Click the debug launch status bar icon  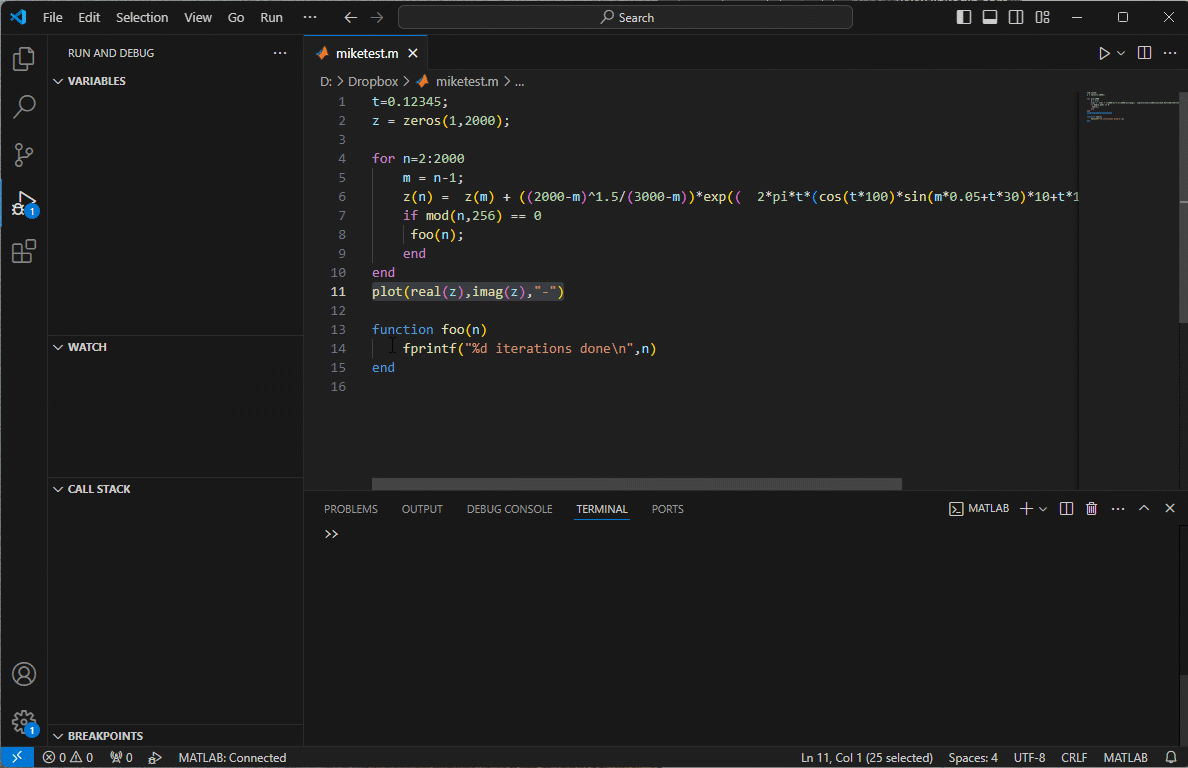click(x=155, y=757)
